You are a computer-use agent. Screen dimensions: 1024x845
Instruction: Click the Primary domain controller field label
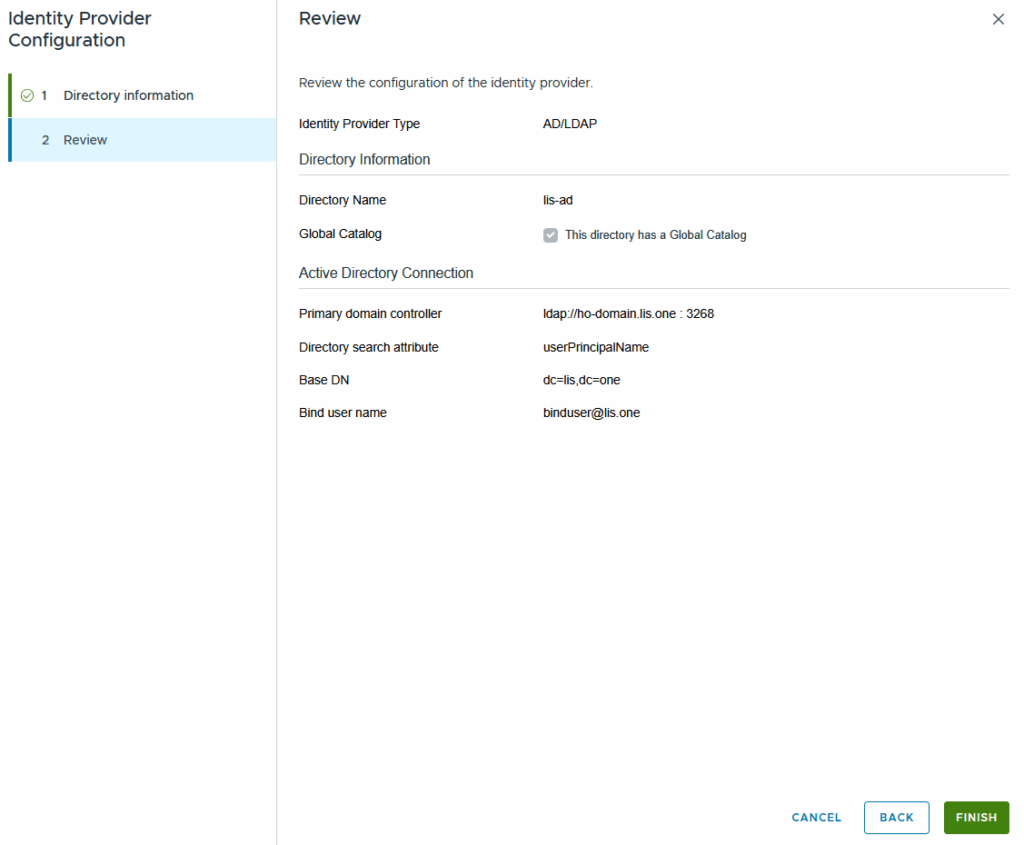coord(370,313)
